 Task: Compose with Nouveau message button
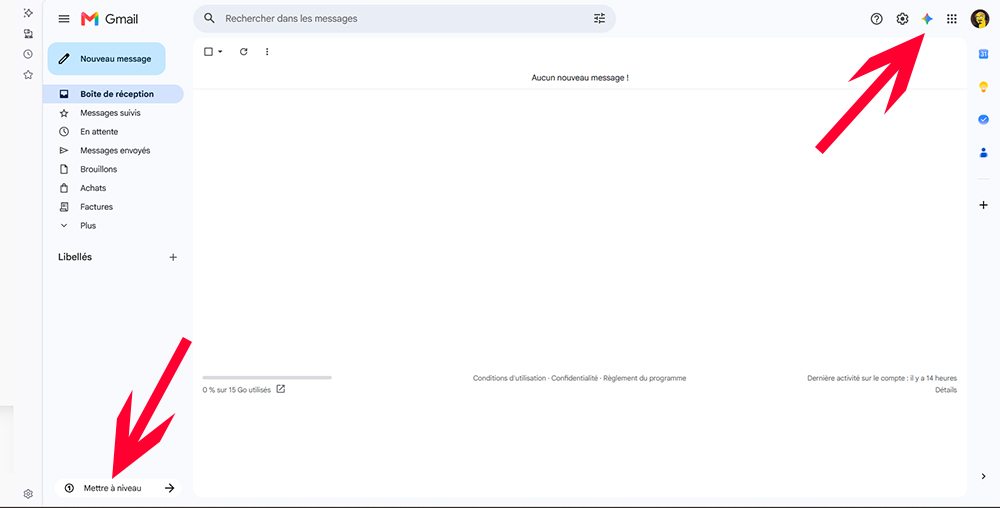107,59
